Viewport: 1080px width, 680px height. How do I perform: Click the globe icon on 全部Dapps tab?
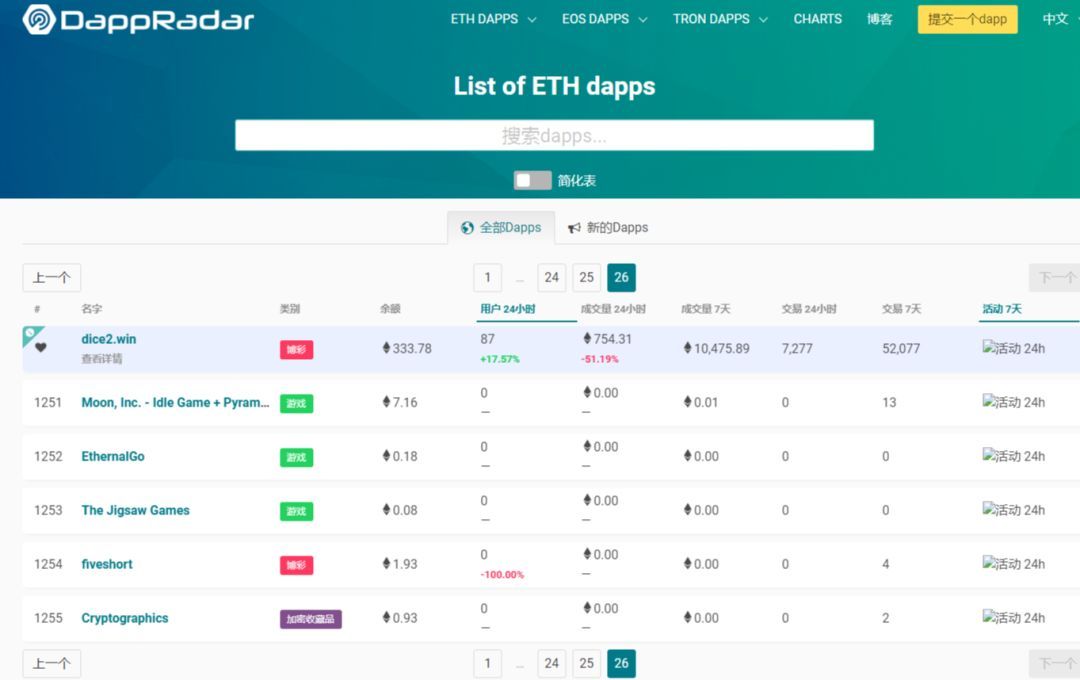tap(467, 228)
